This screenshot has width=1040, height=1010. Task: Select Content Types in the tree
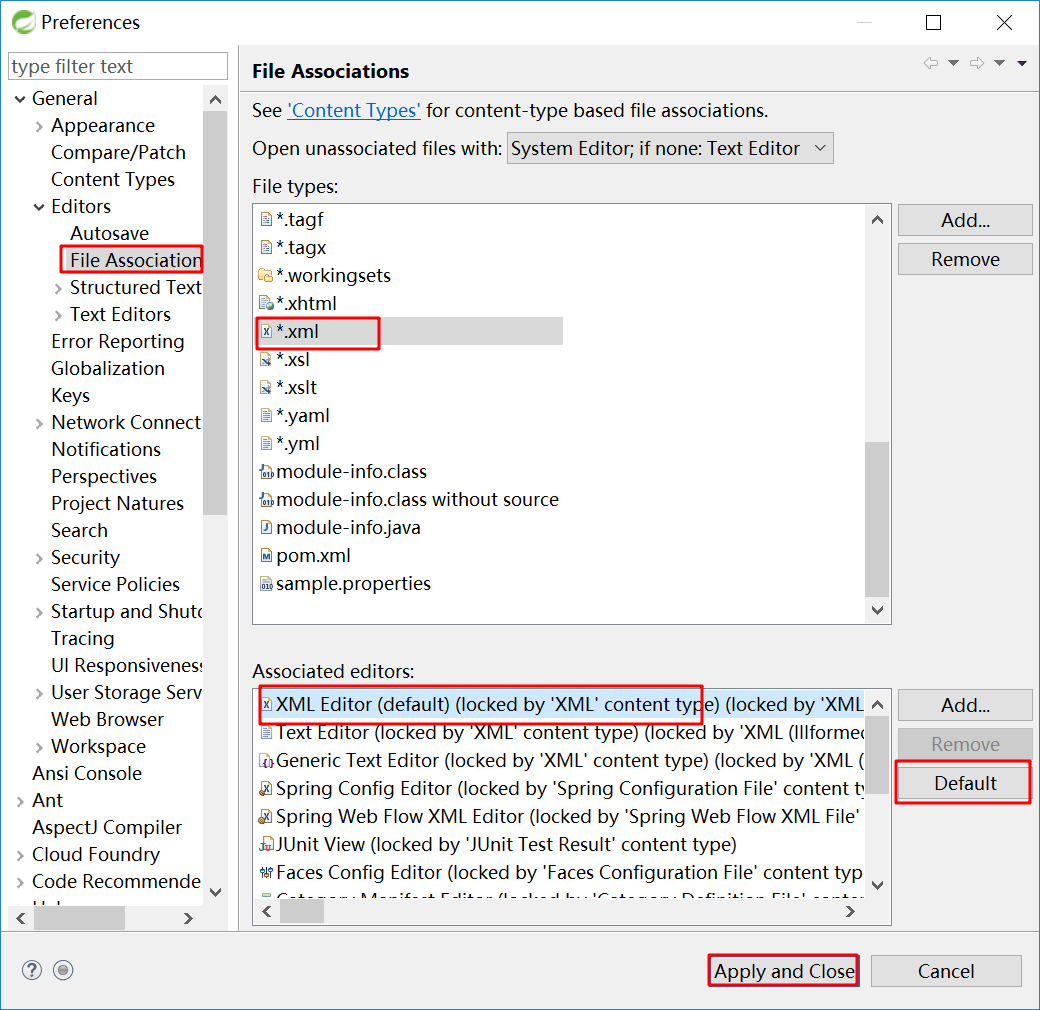(x=113, y=179)
